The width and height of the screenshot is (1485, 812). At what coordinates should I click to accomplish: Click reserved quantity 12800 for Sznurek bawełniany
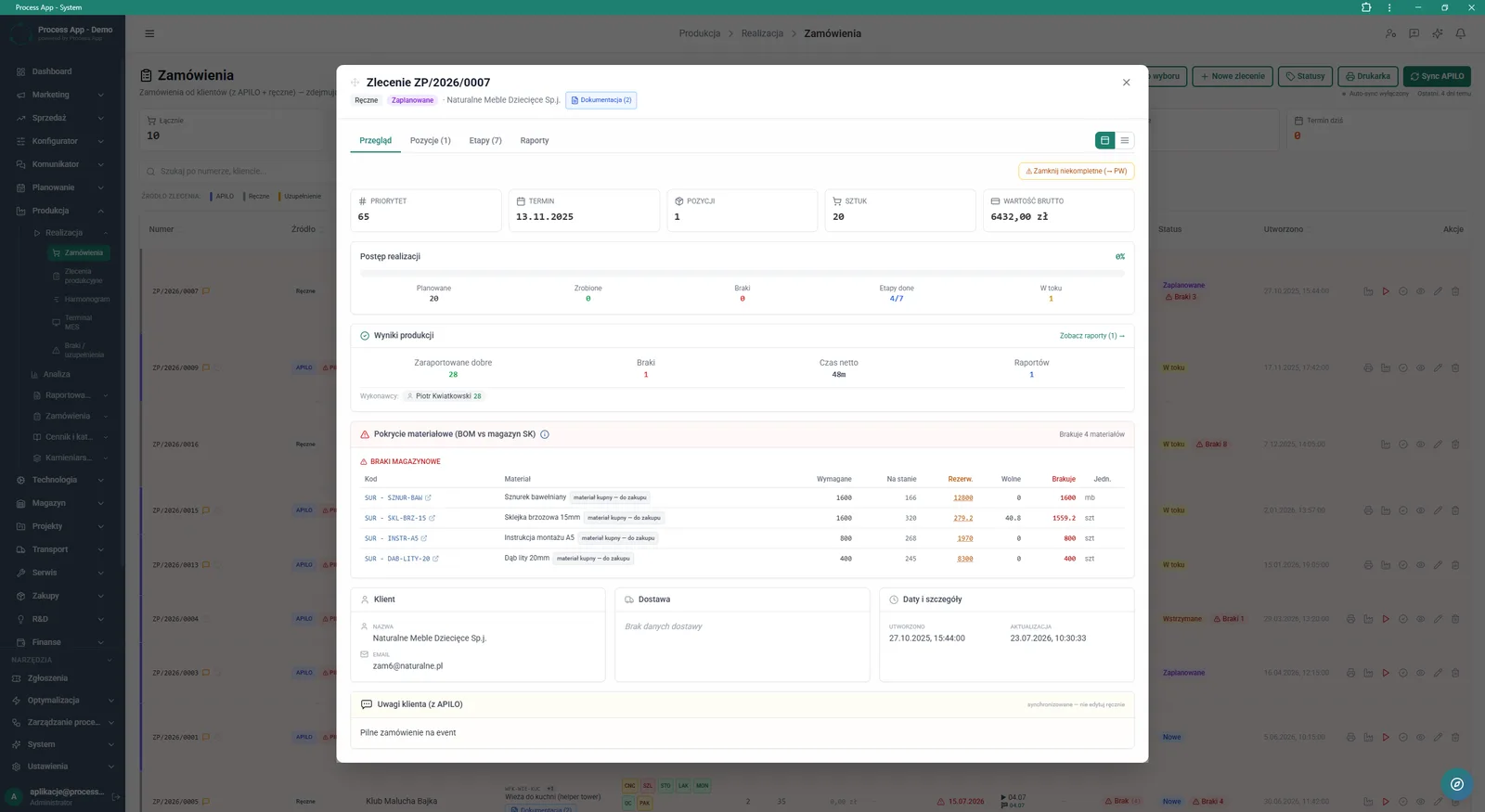point(963,498)
